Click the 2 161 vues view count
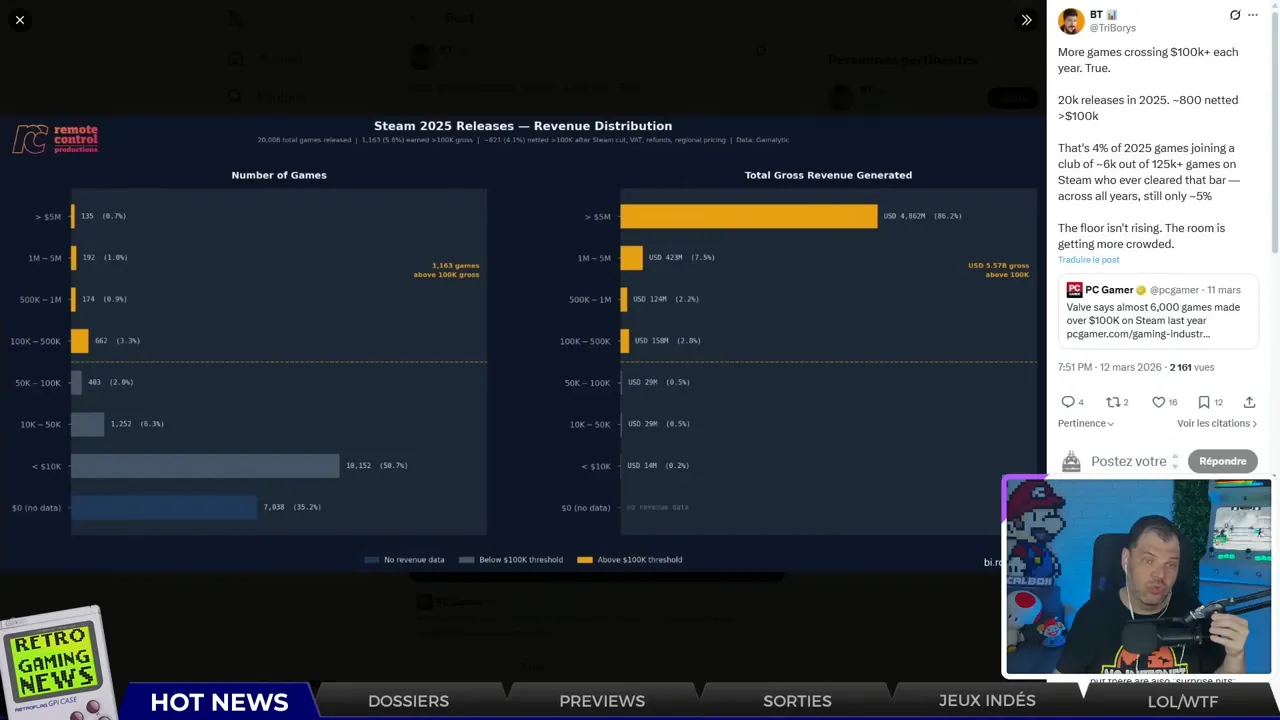Screen dimensions: 1280x720 pos(1193,368)
